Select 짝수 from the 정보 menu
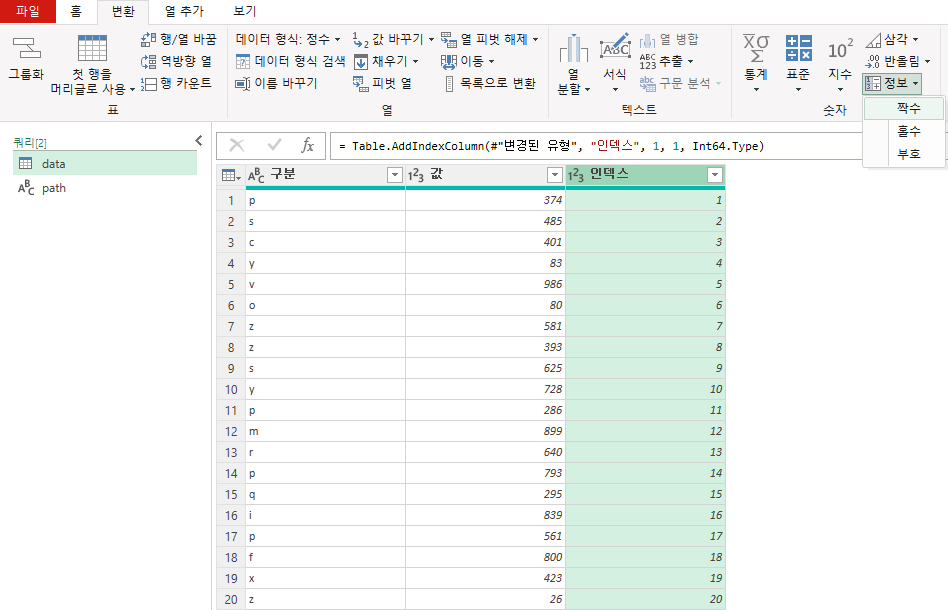This screenshot has height=610, width=948. (904, 108)
